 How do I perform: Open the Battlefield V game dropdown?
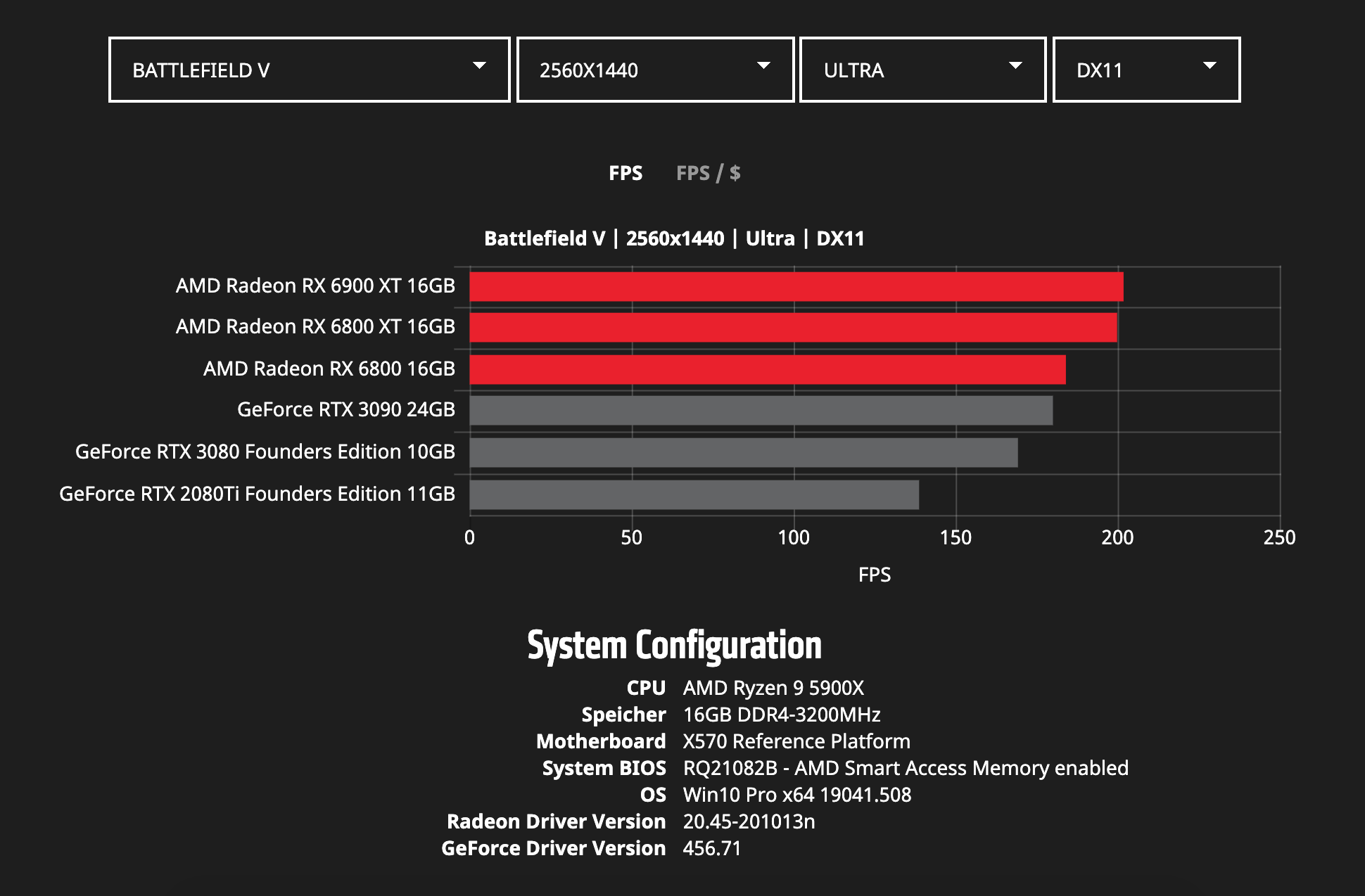click(308, 70)
